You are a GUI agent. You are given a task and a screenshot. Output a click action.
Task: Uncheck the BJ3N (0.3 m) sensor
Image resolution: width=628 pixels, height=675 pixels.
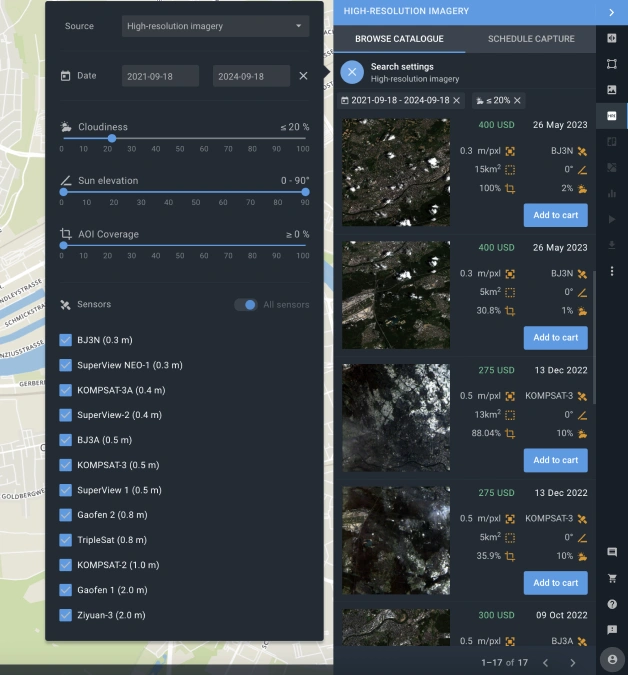65,340
